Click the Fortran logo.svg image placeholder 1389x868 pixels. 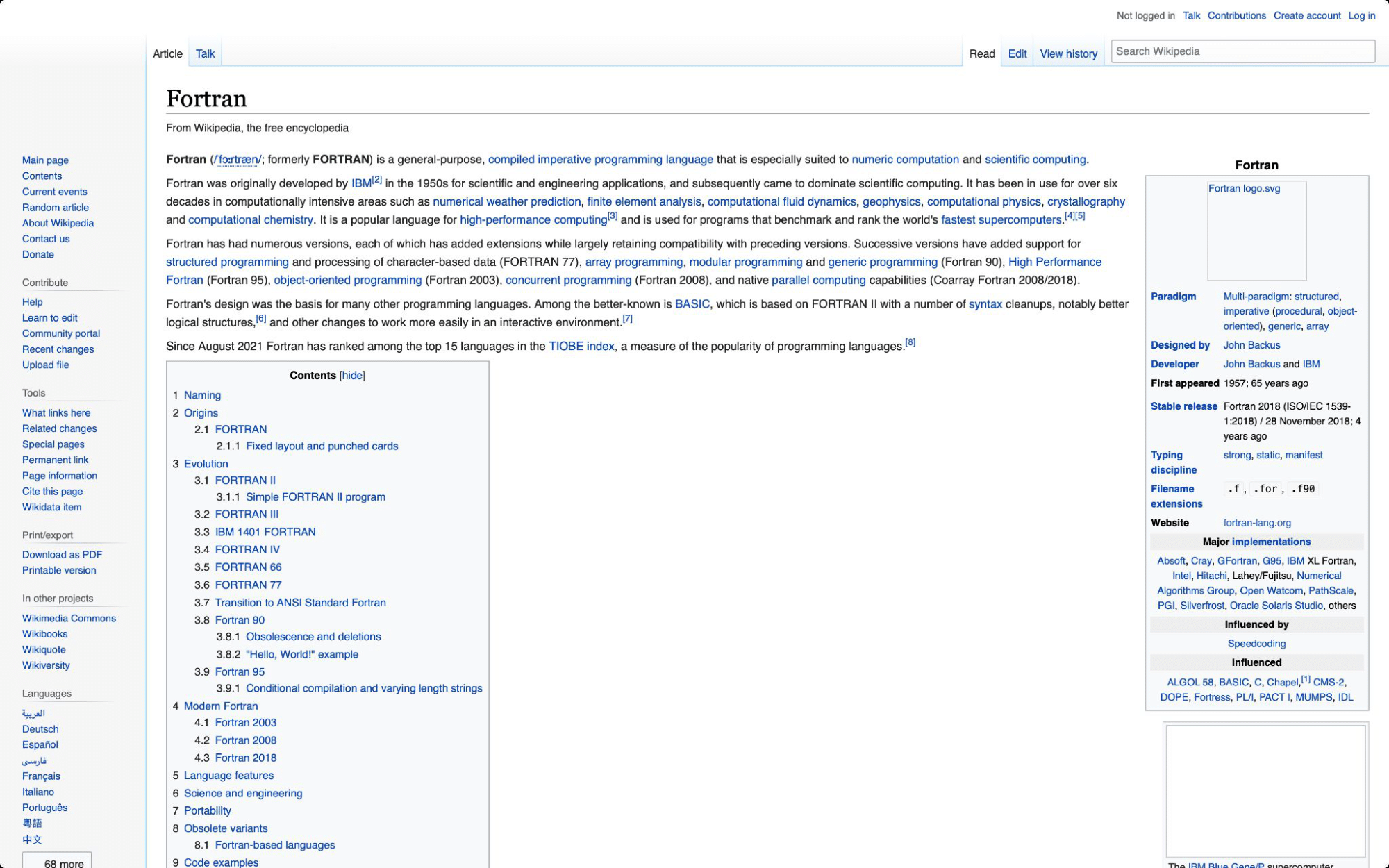(1256, 231)
